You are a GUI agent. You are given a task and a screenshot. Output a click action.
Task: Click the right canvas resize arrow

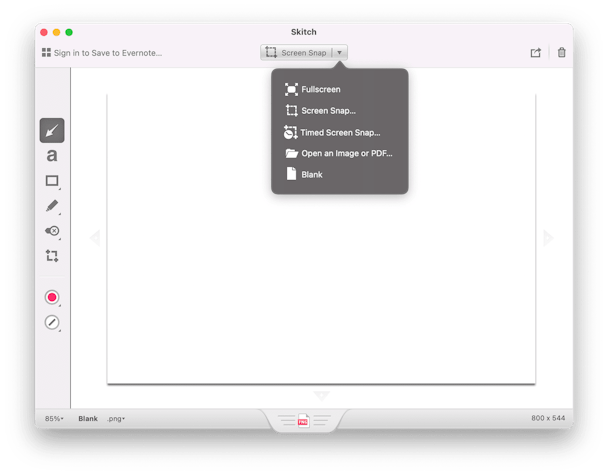coord(548,238)
